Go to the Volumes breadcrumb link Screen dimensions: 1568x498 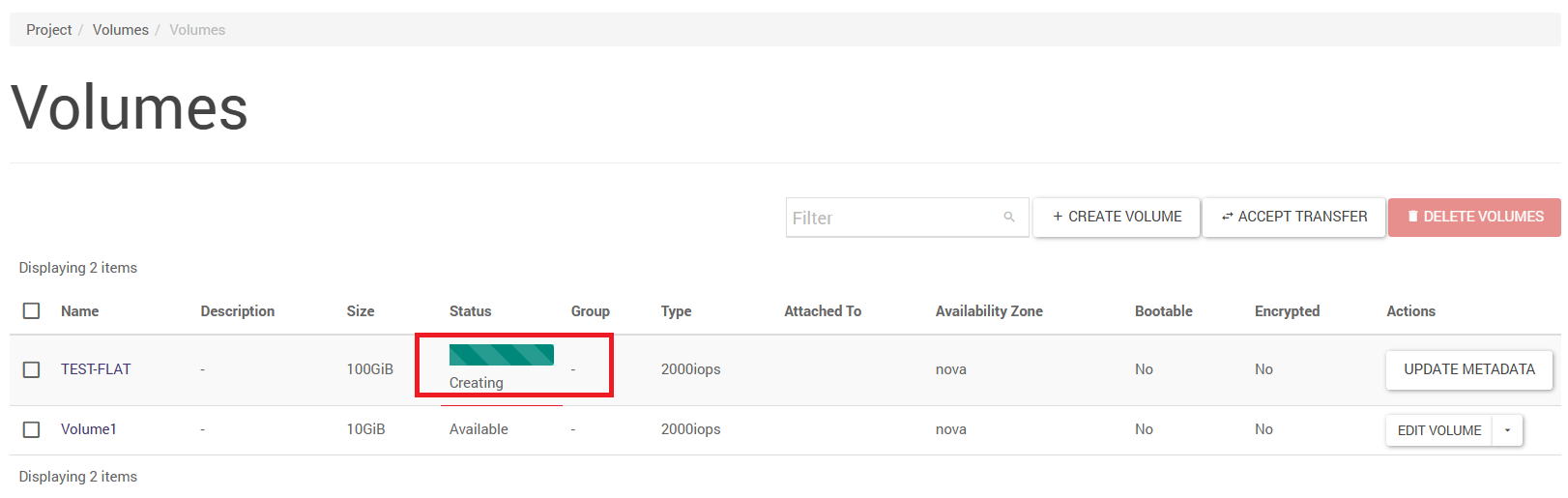[x=121, y=30]
